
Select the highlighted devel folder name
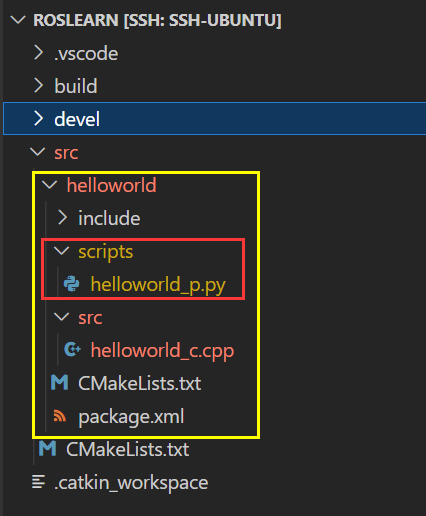tap(77, 119)
